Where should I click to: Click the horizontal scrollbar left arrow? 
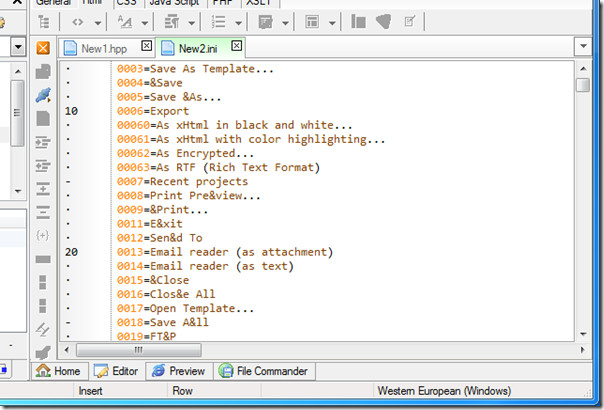pyautogui.click(x=67, y=350)
